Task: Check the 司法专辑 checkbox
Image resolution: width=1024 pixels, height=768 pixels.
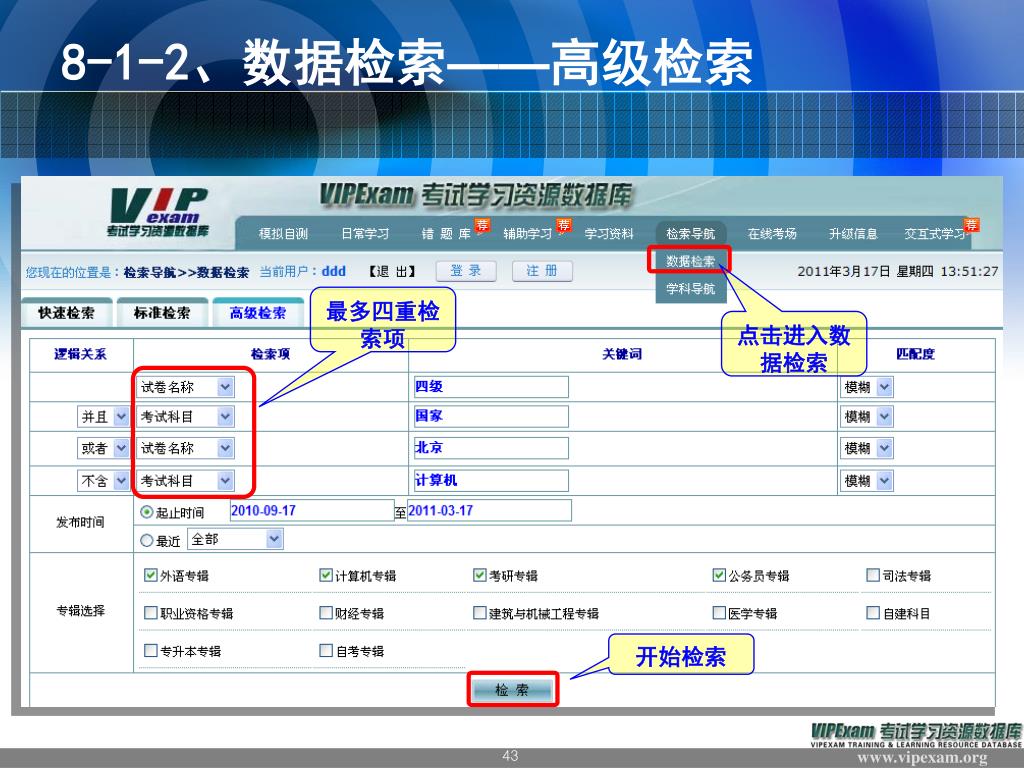Action: click(873, 575)
